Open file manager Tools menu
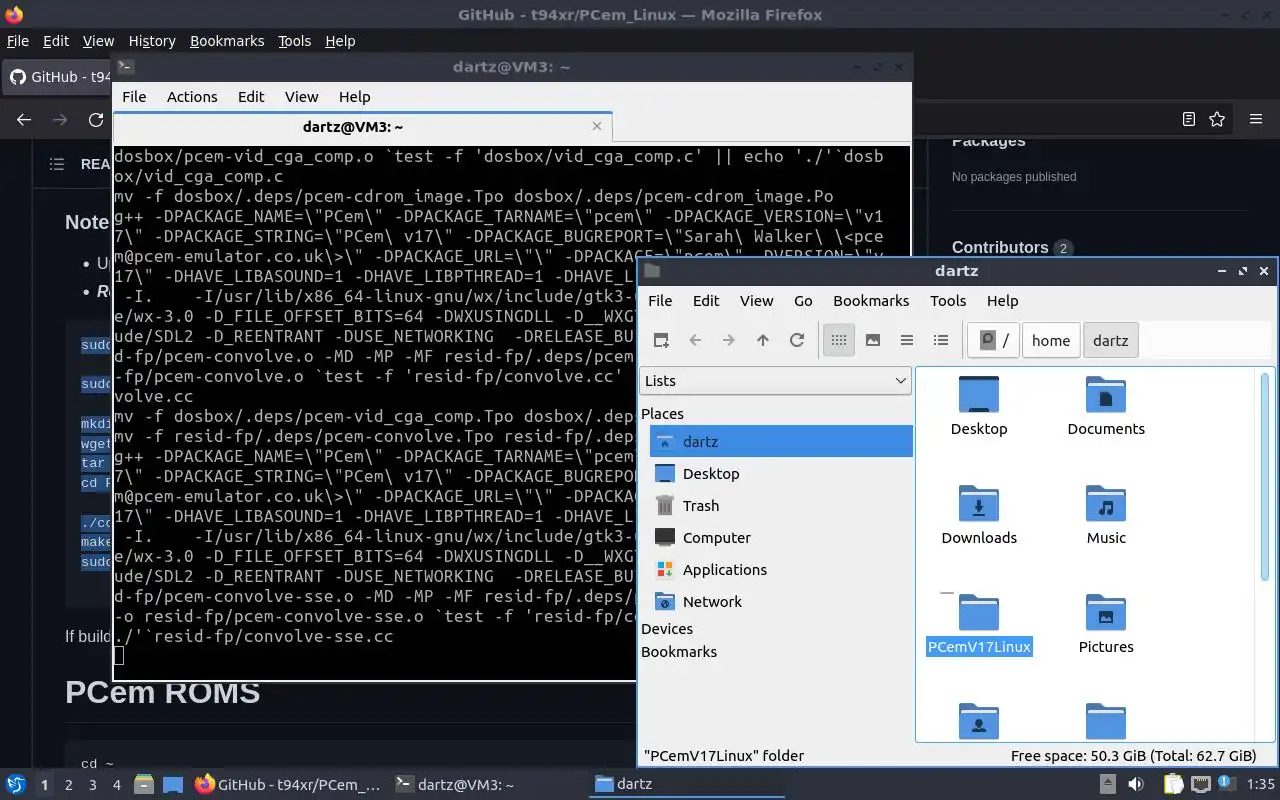Viewport: 1280px width, 800px height. [x=948, y=300]
